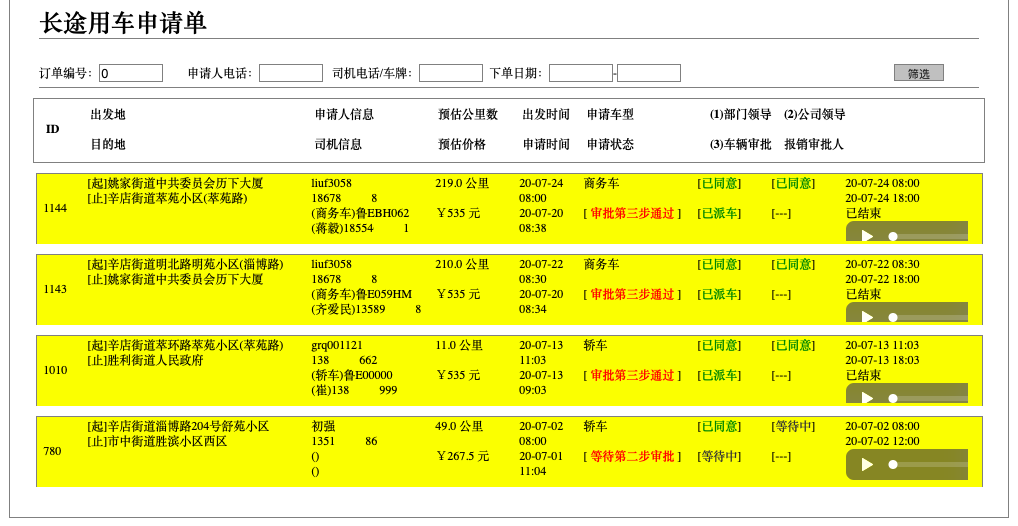Screen dimensions: 1018x526
Task: Click order ID 780
Action: 52,451
